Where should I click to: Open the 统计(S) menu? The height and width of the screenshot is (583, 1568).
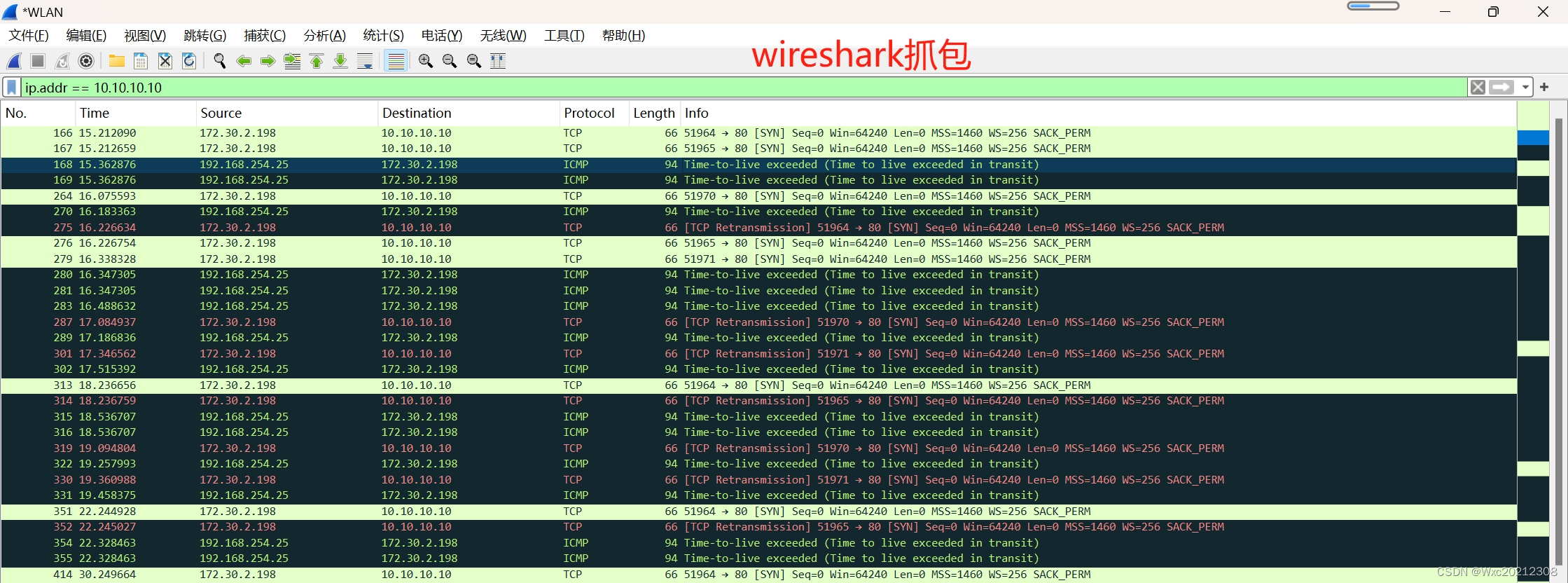coord(384,36)
